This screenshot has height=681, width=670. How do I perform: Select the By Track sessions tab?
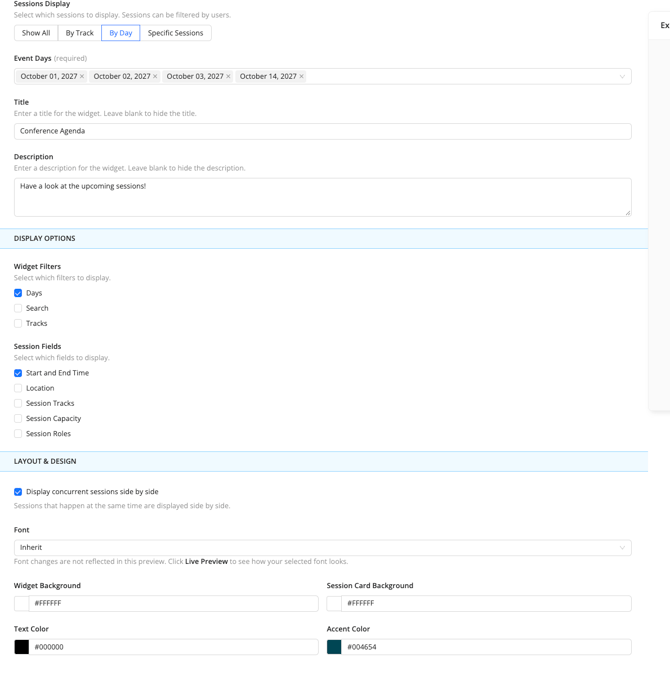(x=79, y=33)
